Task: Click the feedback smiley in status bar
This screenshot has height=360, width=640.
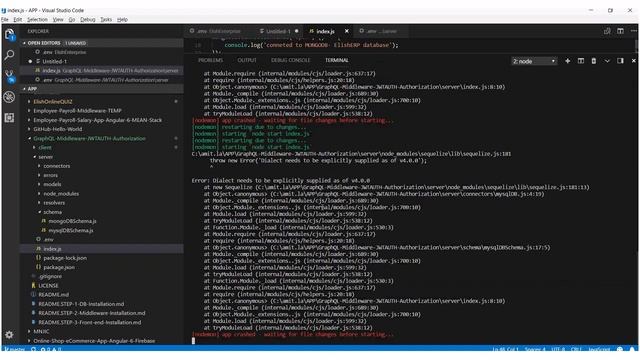Action: 620,349
